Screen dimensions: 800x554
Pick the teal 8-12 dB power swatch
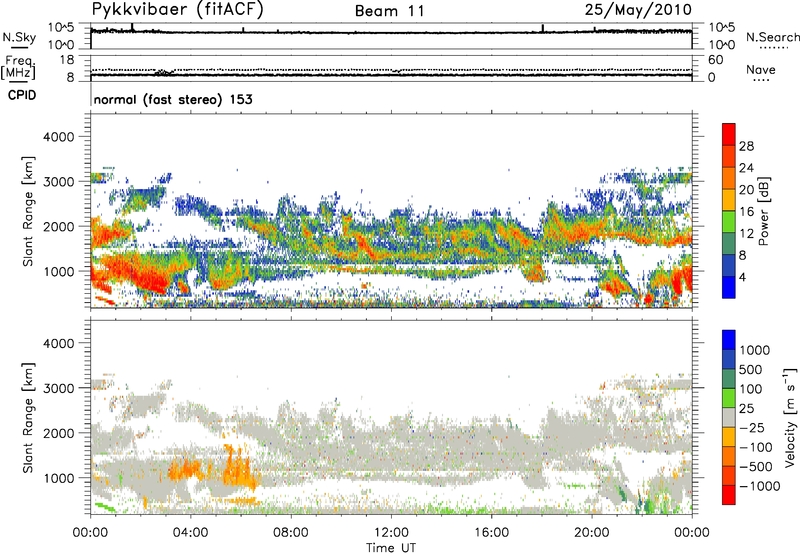coord(729,244)
